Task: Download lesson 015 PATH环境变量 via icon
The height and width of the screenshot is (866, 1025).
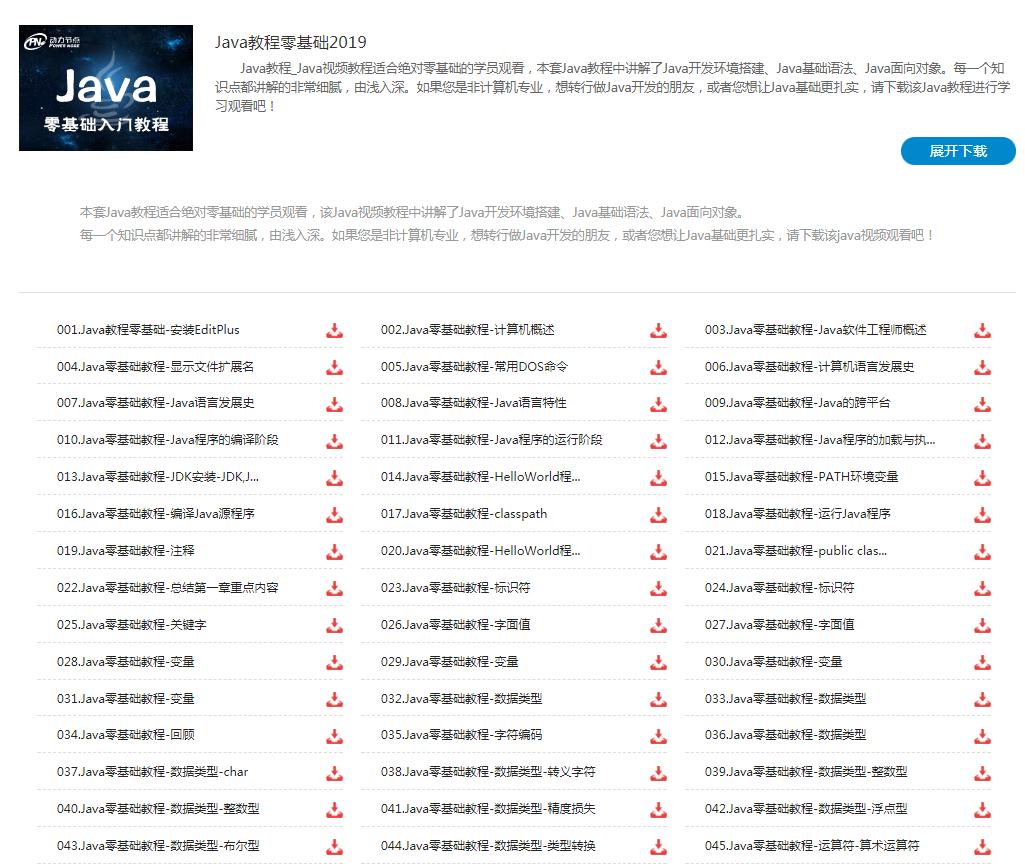Action: click(x=982, y=478)
